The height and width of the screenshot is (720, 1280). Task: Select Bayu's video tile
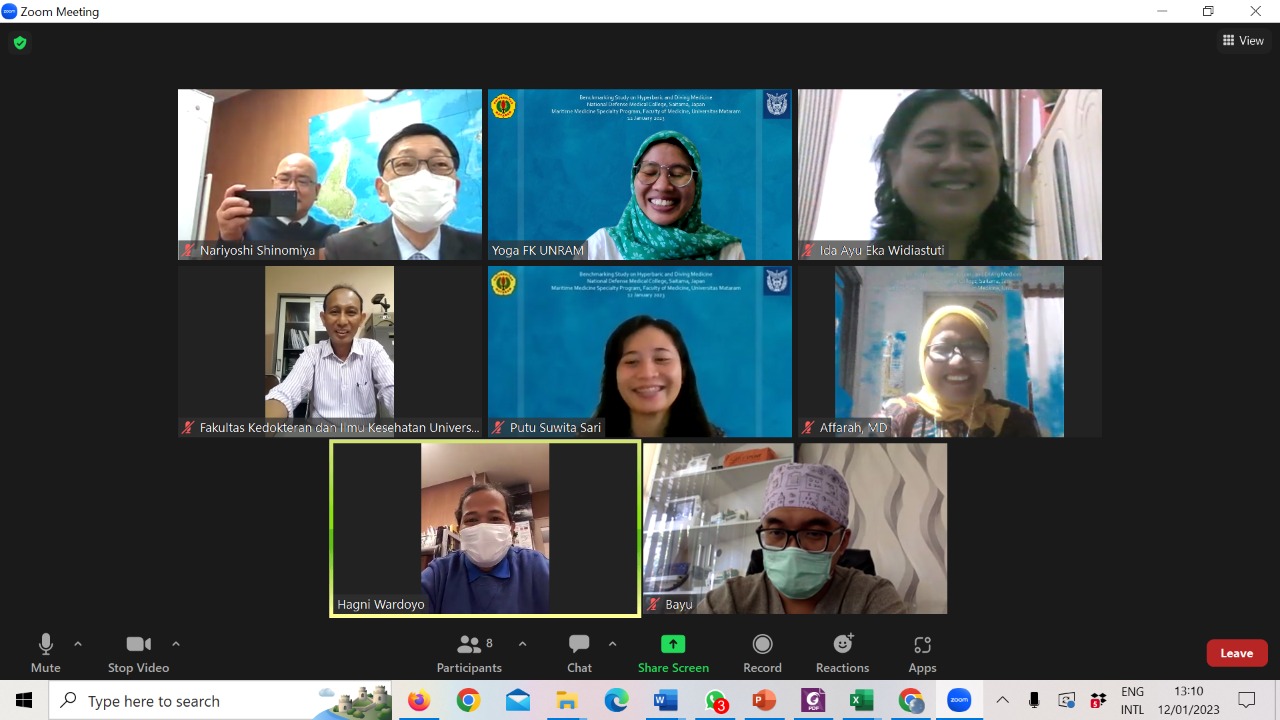(x=795, y=529)
